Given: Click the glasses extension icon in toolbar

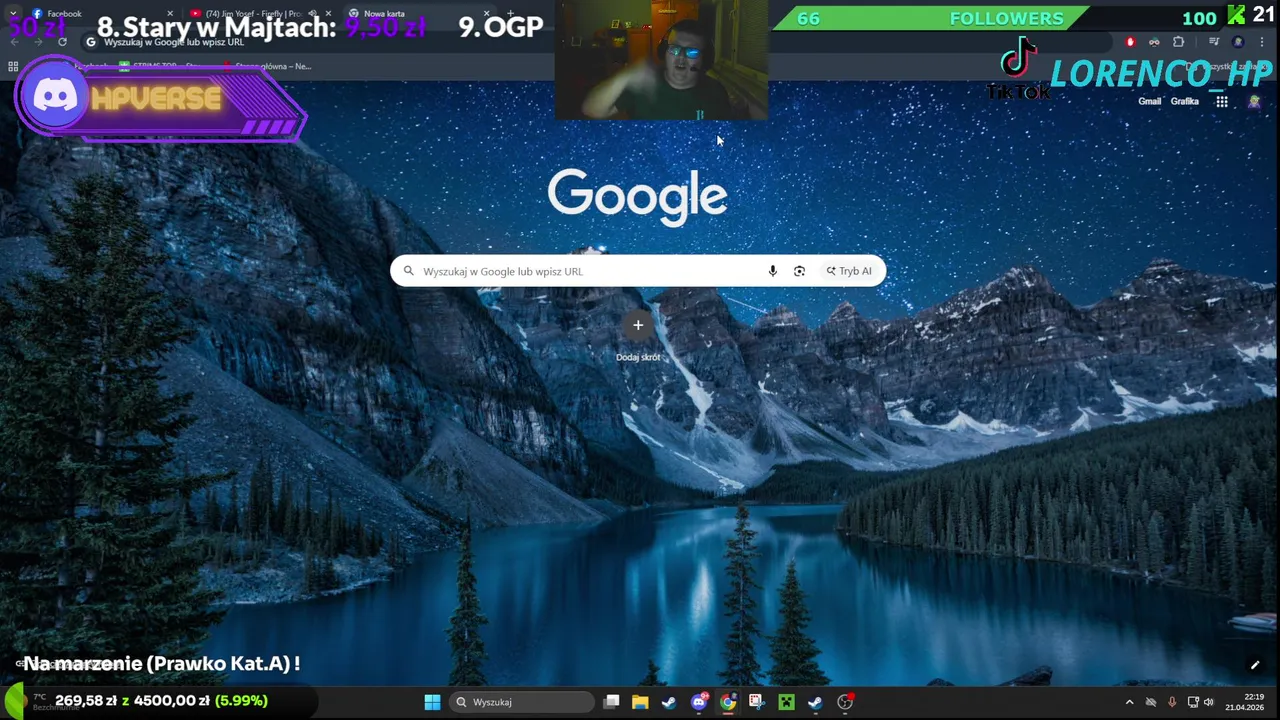Looking at the screenshot, I should (x=1154, y=42).
